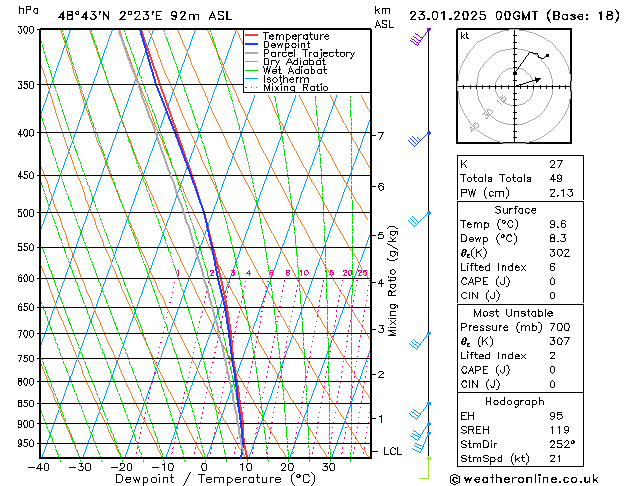Click the hodograph circular plot
629x486 pixels.
pos(514,84)
